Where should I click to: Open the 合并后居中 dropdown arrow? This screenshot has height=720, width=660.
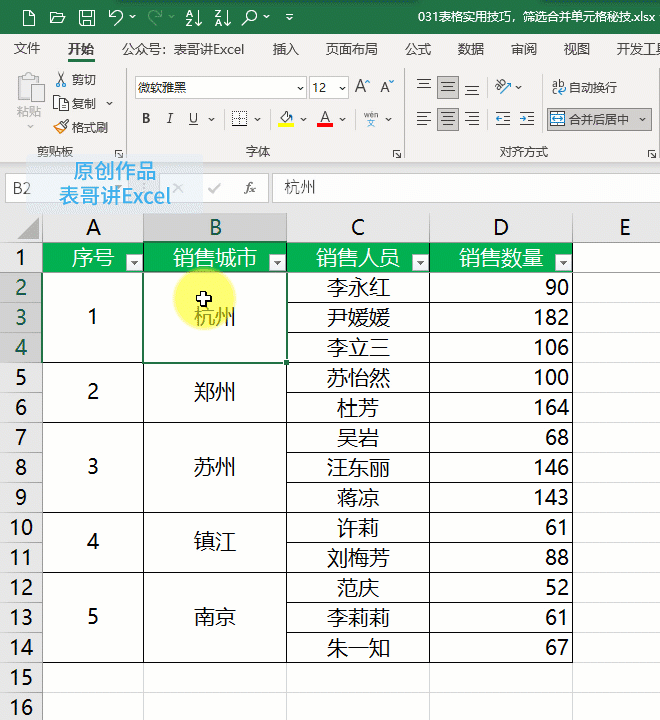642,119
